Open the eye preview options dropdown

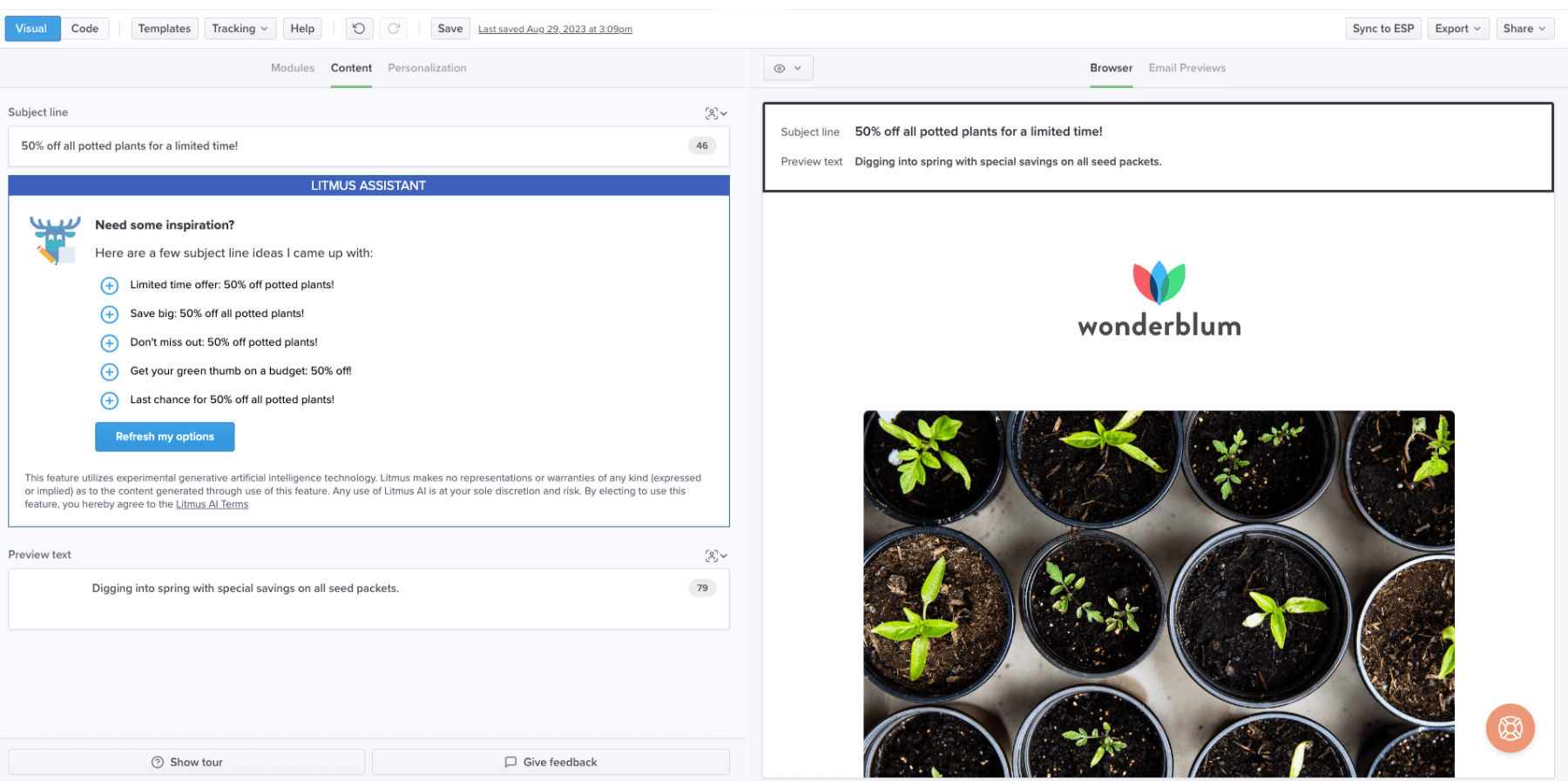[788, 68]
